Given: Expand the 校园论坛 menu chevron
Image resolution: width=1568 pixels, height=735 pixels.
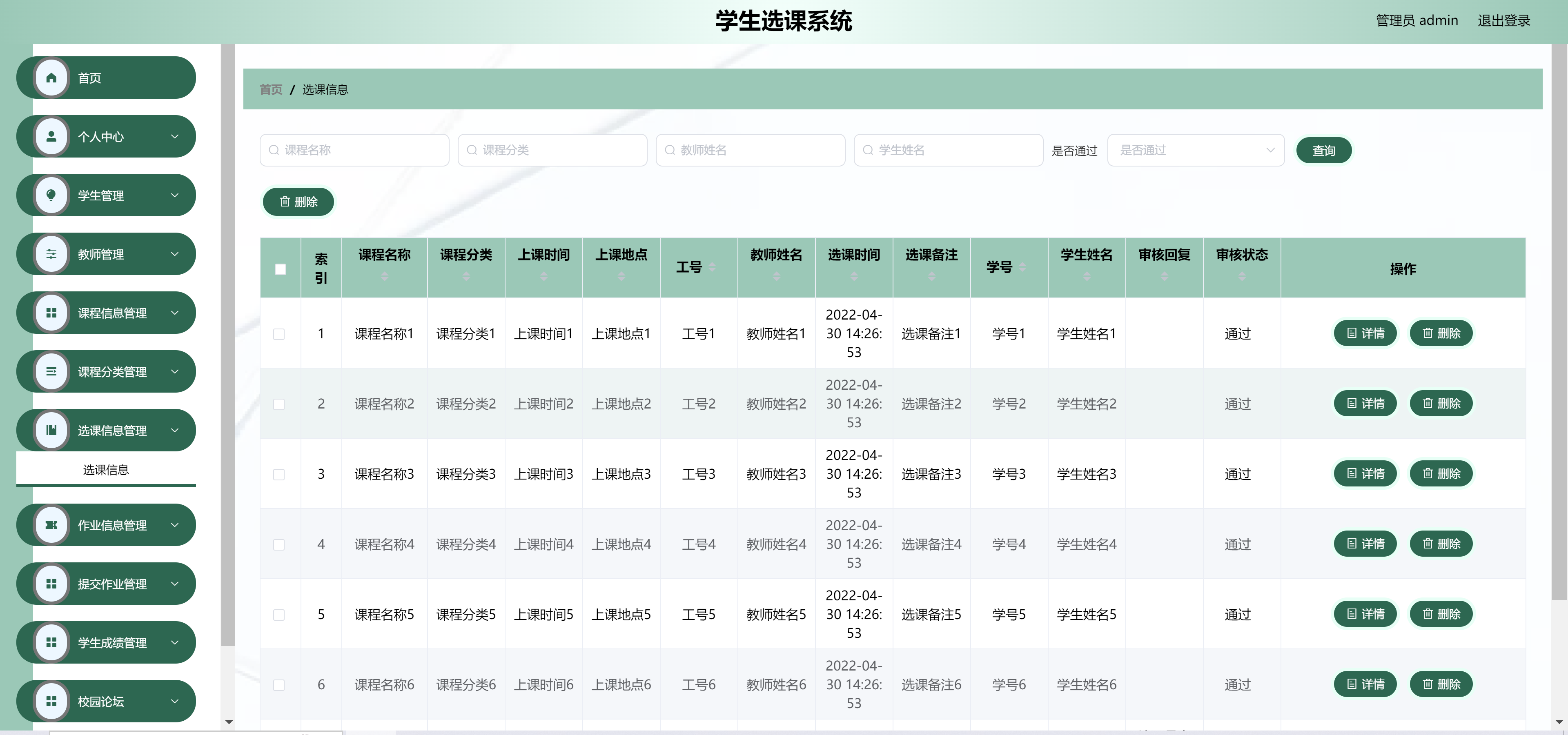Looking at the screenshot, I should (176, 701).
